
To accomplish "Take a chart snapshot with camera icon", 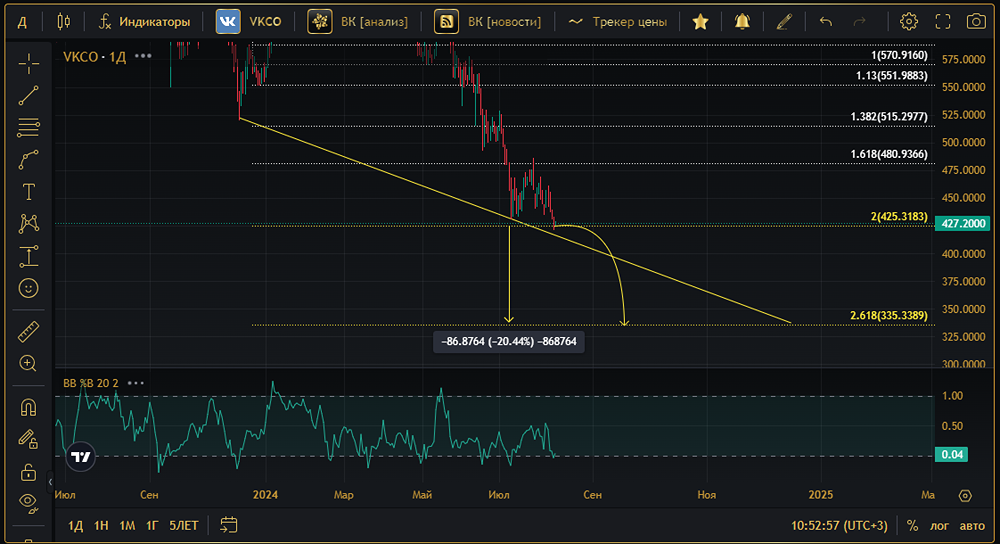I will (975, 21).
